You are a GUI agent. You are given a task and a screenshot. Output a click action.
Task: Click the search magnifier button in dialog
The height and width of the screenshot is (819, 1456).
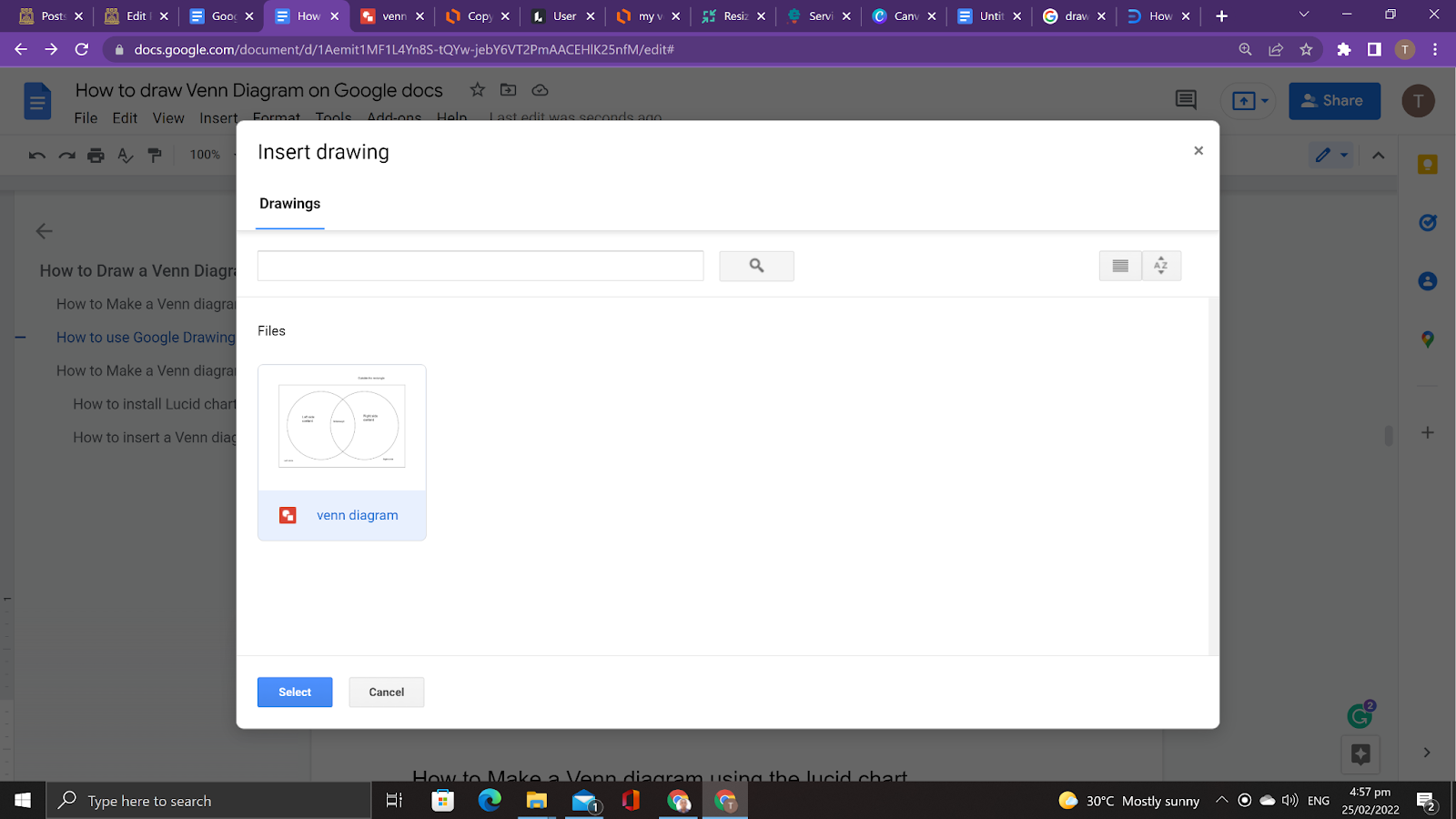756,266
